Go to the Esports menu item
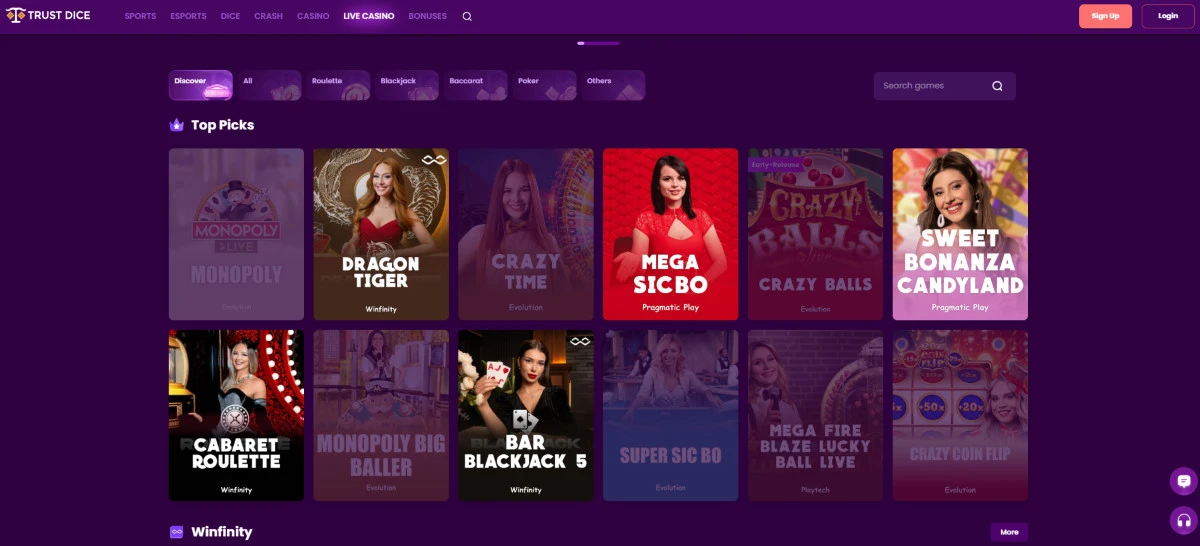Screen dimensions: 1200x546 pos(188,17)
